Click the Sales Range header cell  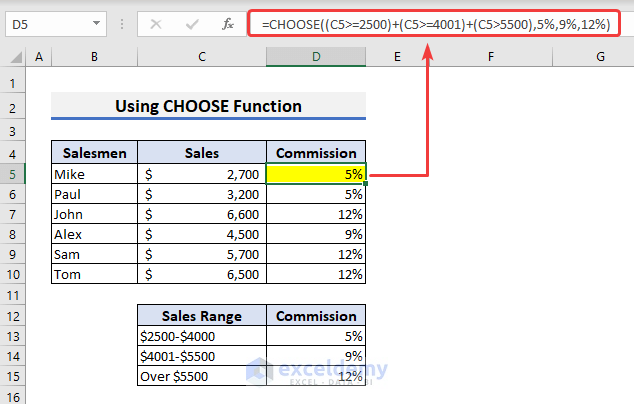coord(202,316)
